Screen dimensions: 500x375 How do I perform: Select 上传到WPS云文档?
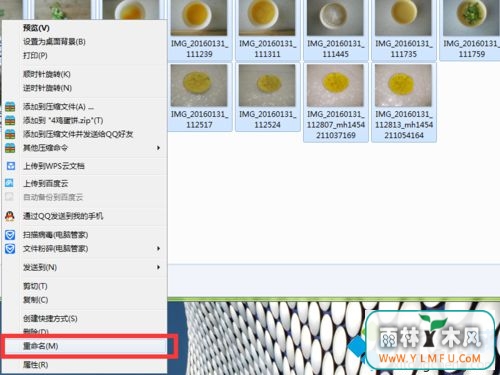(53, 166)
